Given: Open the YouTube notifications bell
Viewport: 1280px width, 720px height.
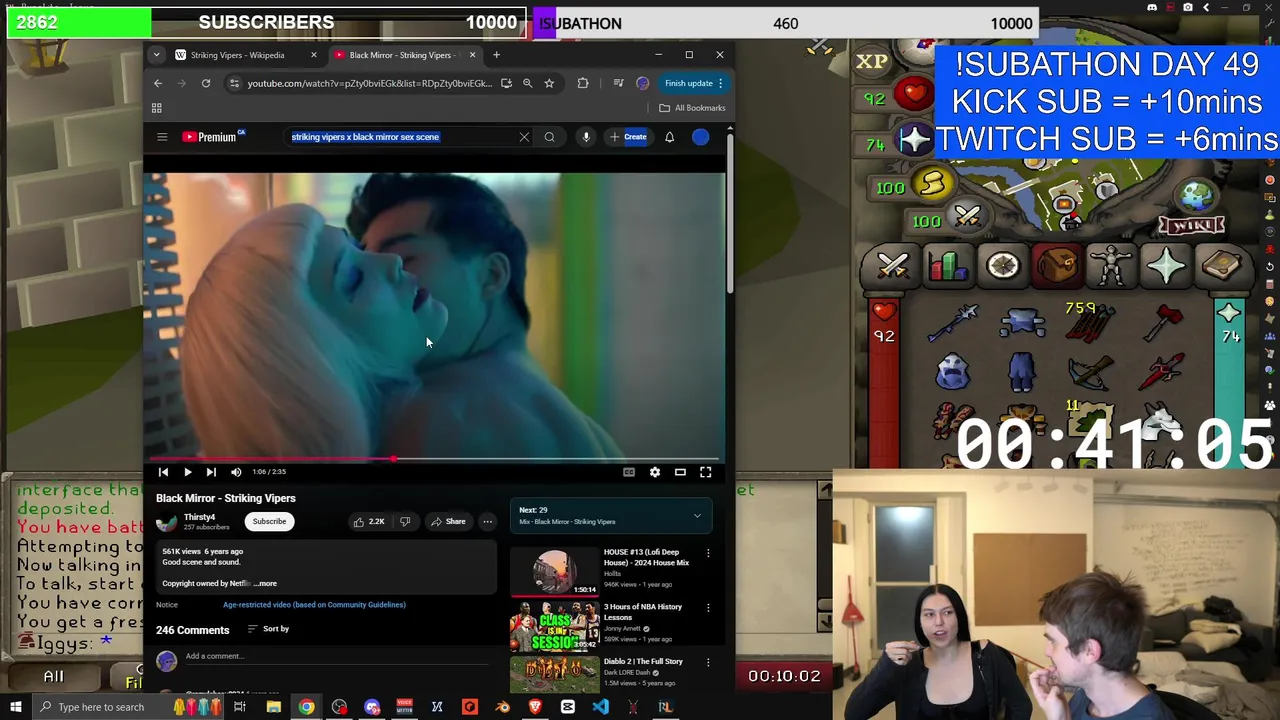Looking at the screenshot, I should pos(669,137).
